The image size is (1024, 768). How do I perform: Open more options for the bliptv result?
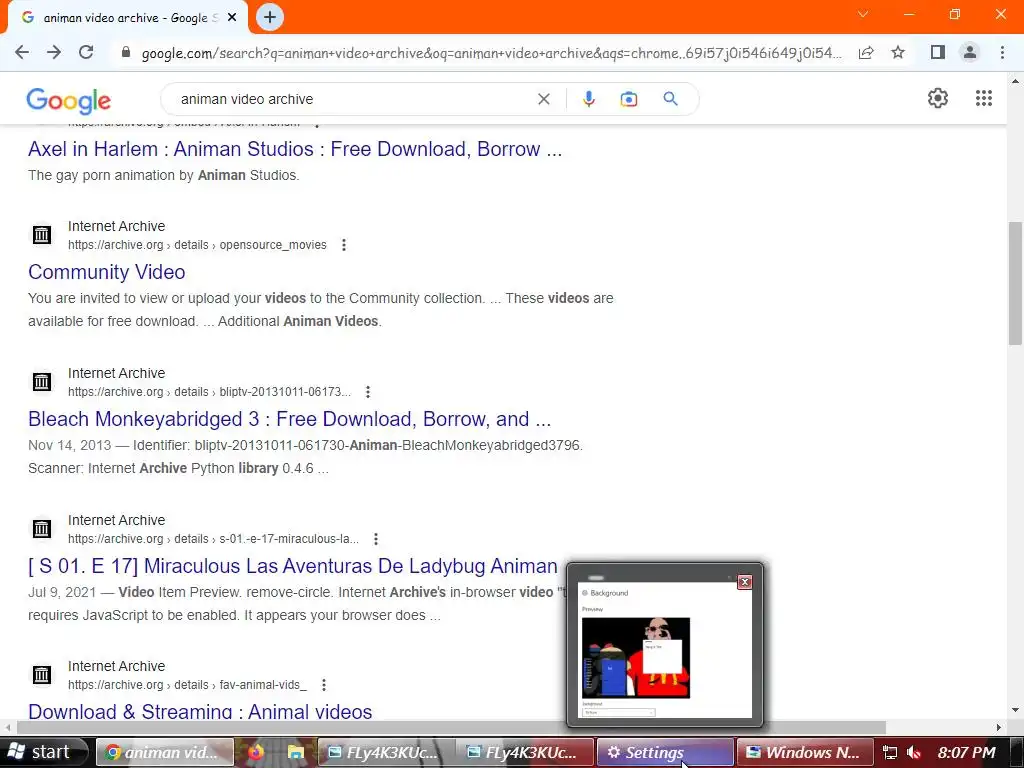(368, 392)
